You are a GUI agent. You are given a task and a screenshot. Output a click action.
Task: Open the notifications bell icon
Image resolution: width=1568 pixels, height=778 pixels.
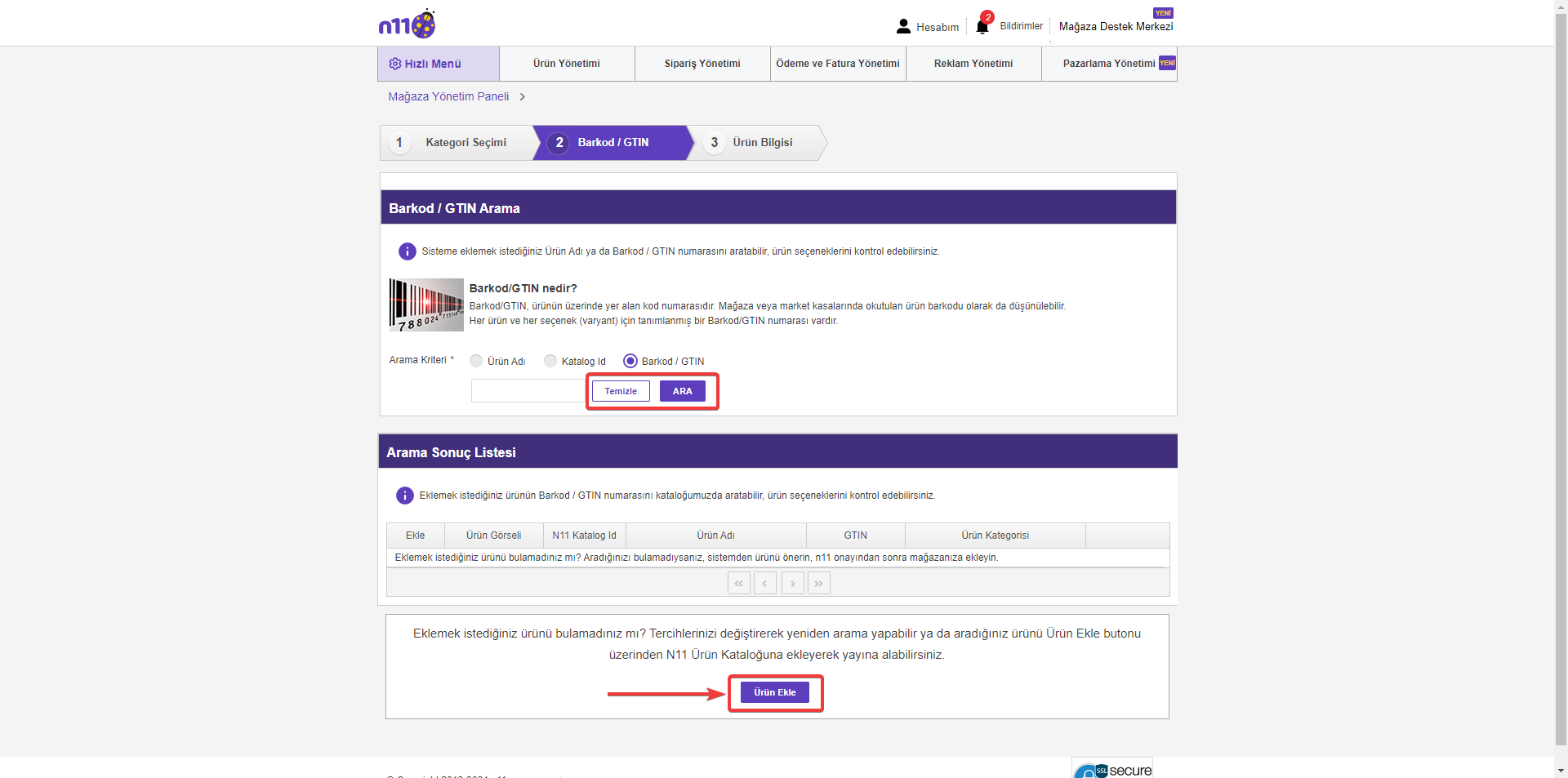(982, 26)
